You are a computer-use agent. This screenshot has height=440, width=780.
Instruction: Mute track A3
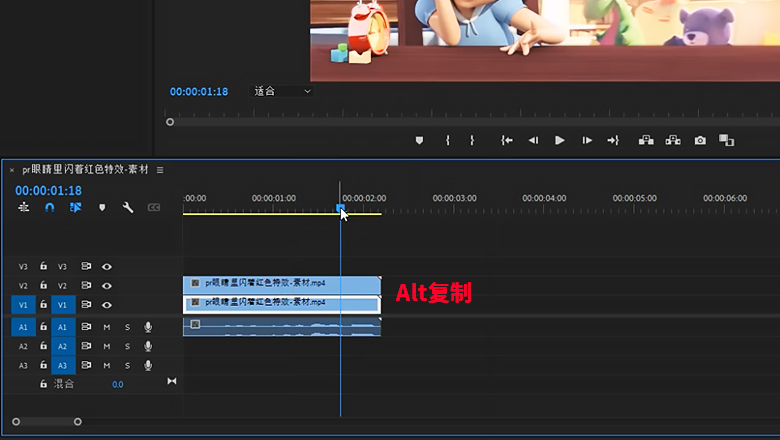pos(106,365)
